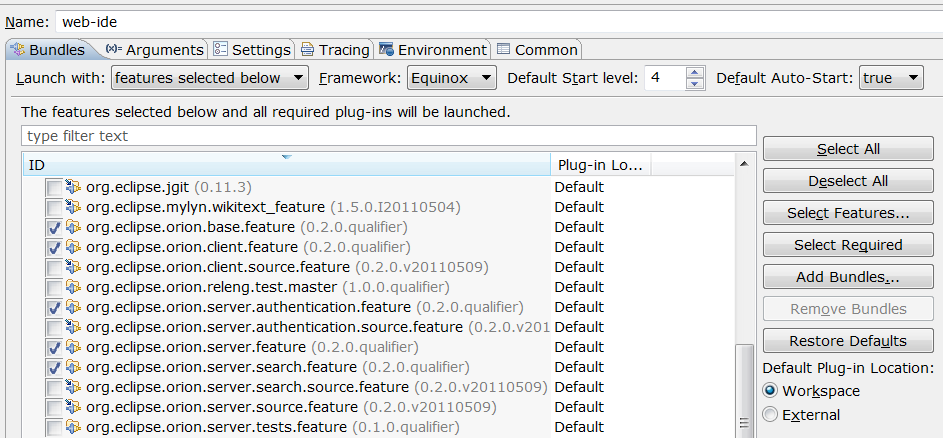Image resolution: width=943 pixels, height=438 pixels.
Task: Click the Arguments tab (x)= icon
Action: pyautogui.click(x=114, y=49)
